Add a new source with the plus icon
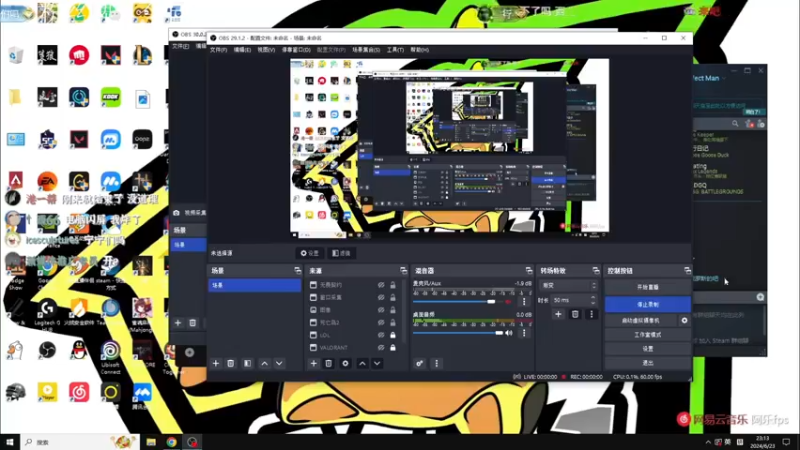The image size is (800, 450). (314, 363)
